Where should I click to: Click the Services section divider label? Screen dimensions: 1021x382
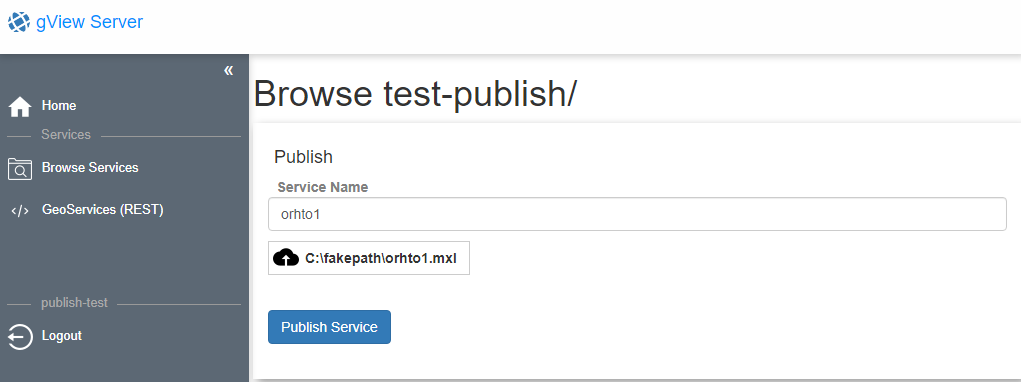click(66, 135)
